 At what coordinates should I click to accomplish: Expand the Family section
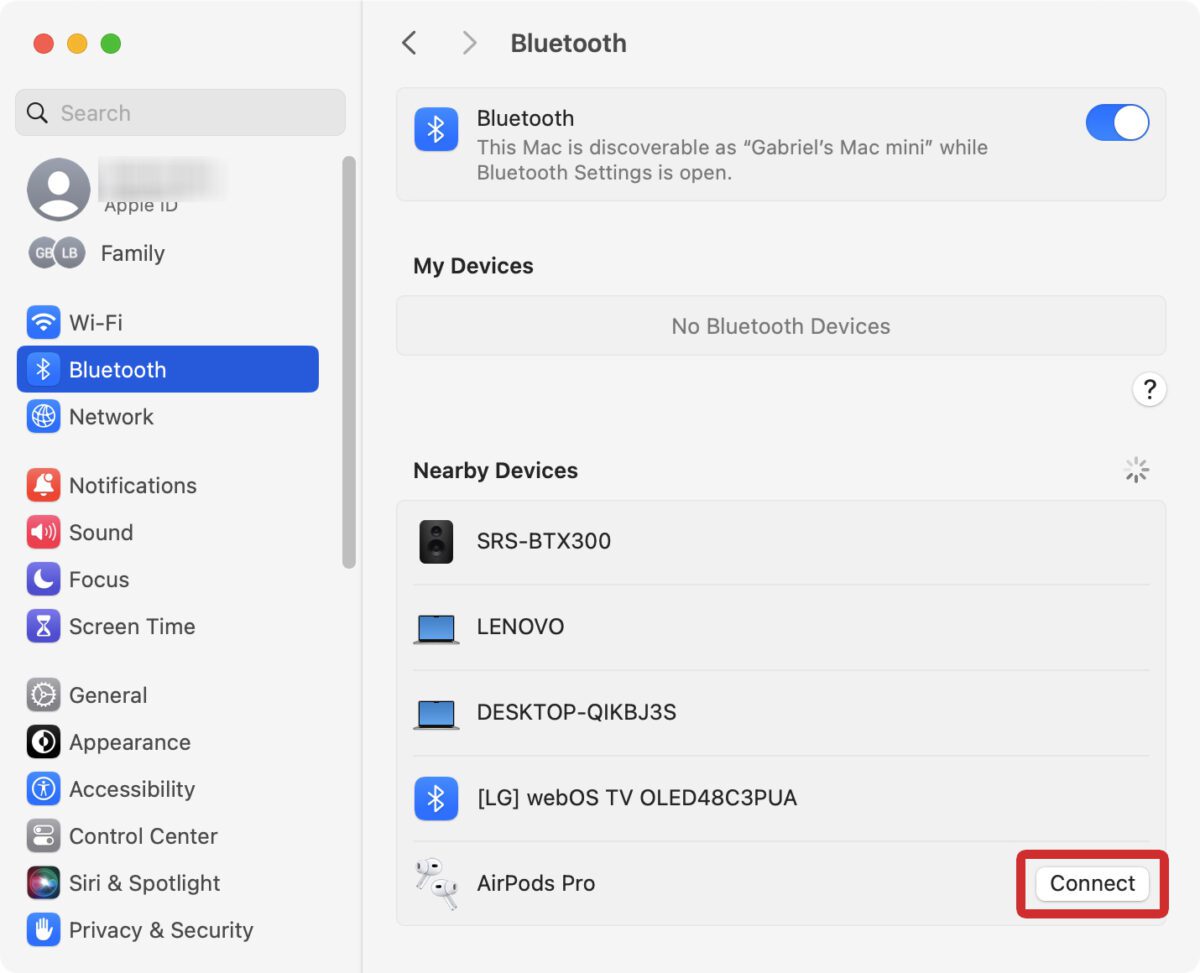point(131,253)
